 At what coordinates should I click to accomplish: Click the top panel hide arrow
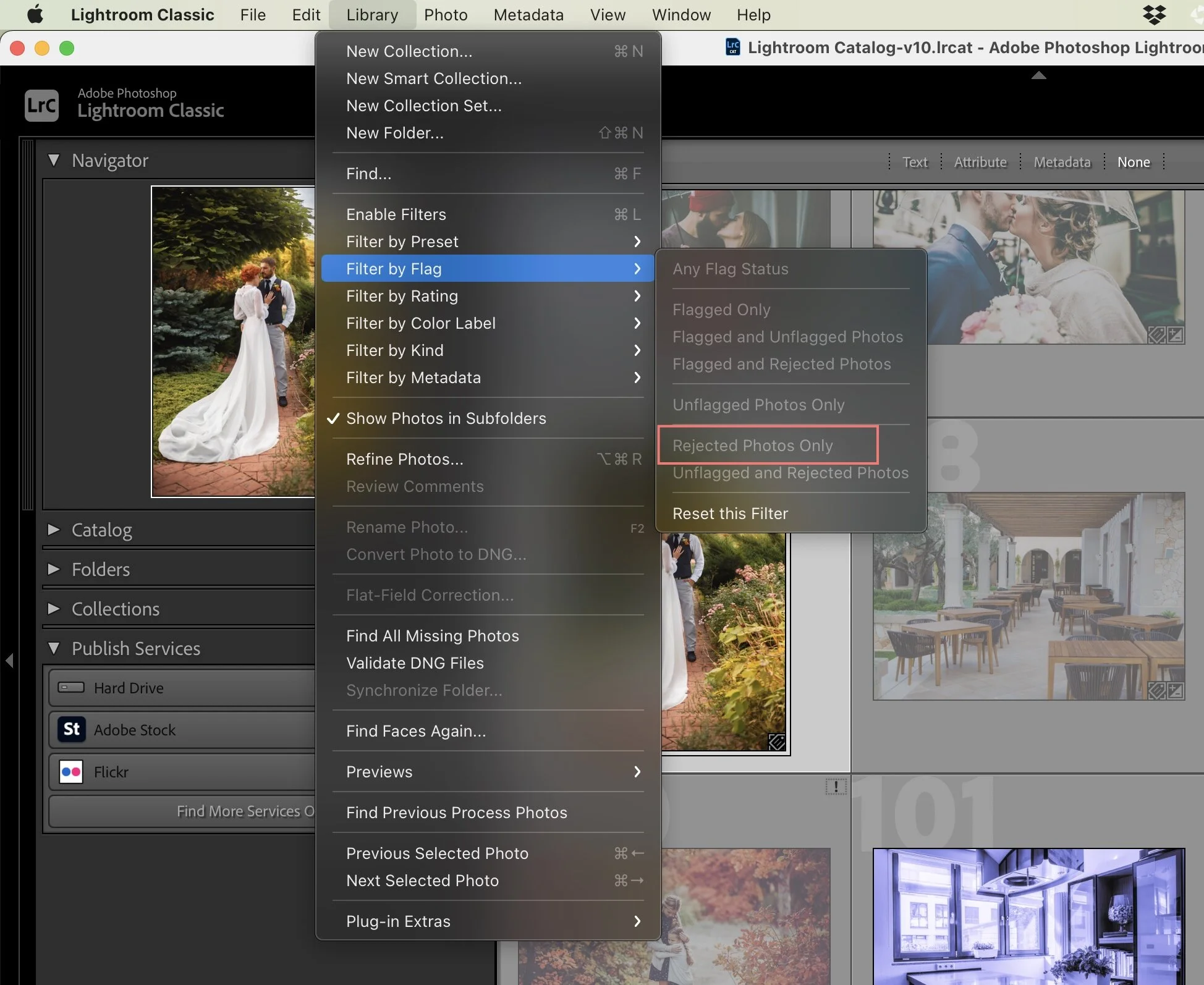[1038, 75]
